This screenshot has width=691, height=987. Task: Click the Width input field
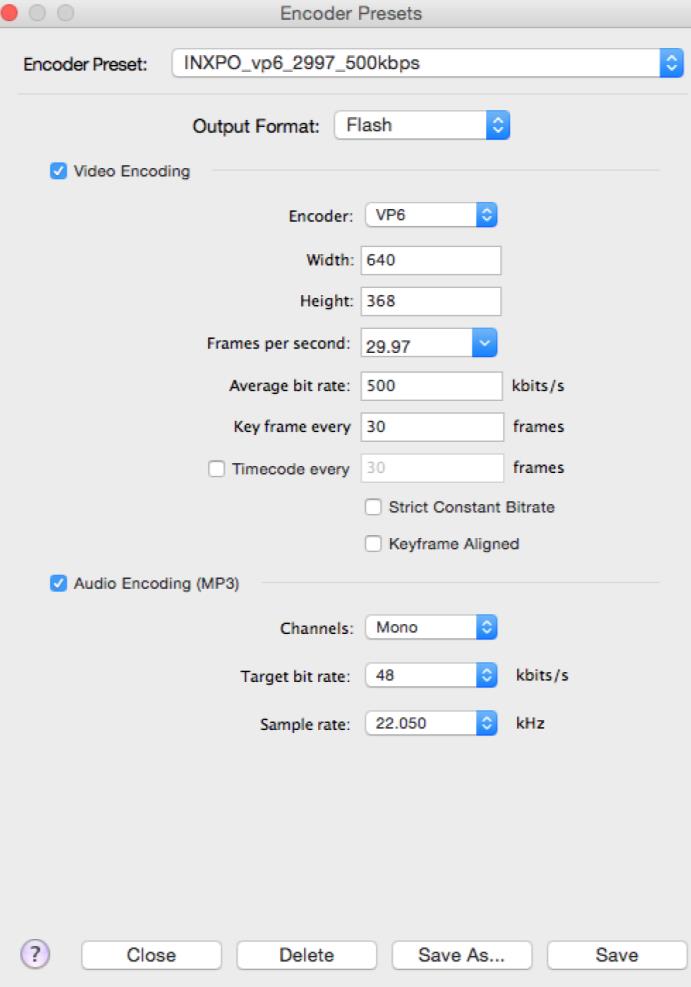click(429, 260)
